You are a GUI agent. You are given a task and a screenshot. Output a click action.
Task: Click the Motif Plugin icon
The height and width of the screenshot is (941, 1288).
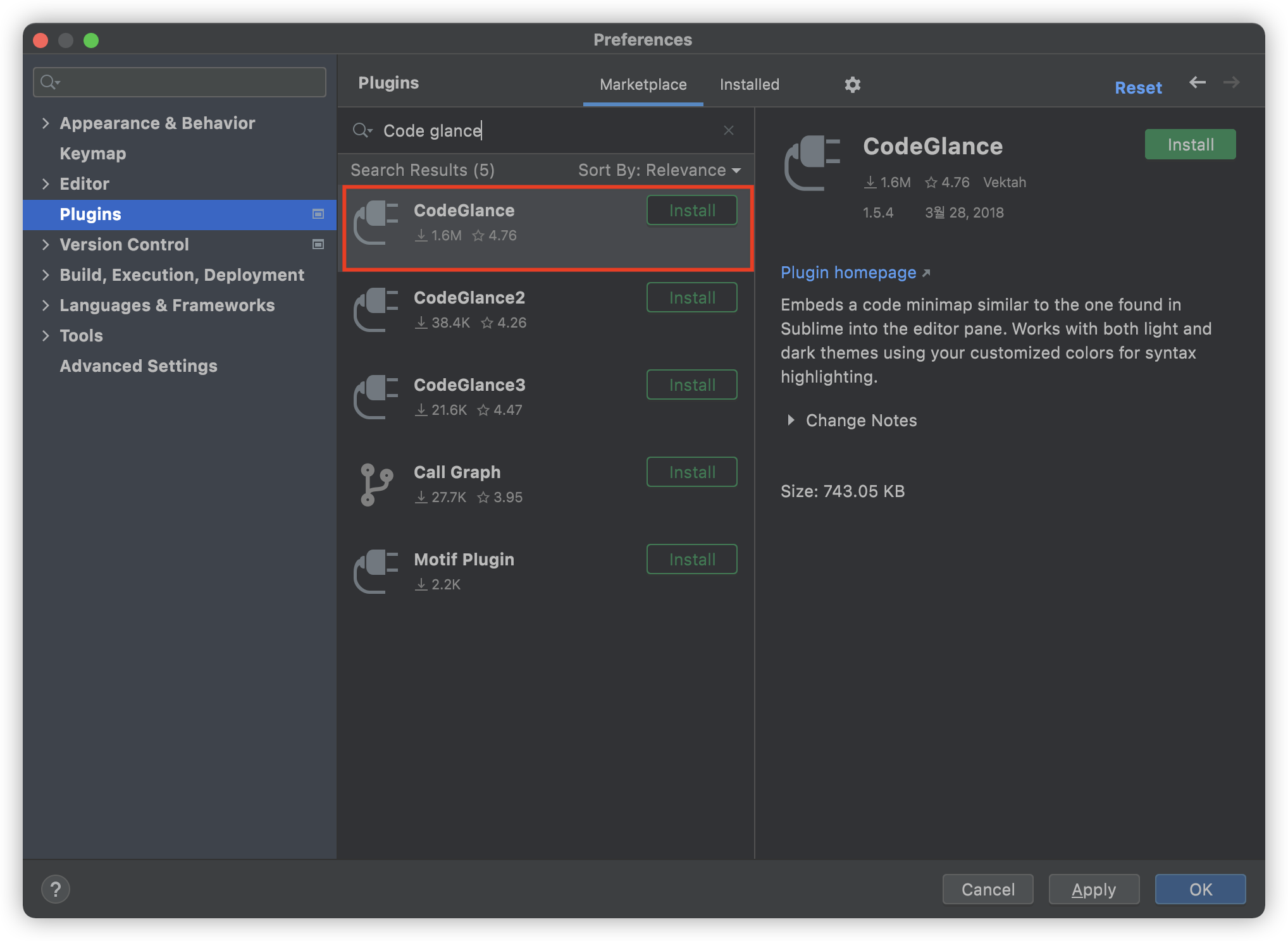376,572
